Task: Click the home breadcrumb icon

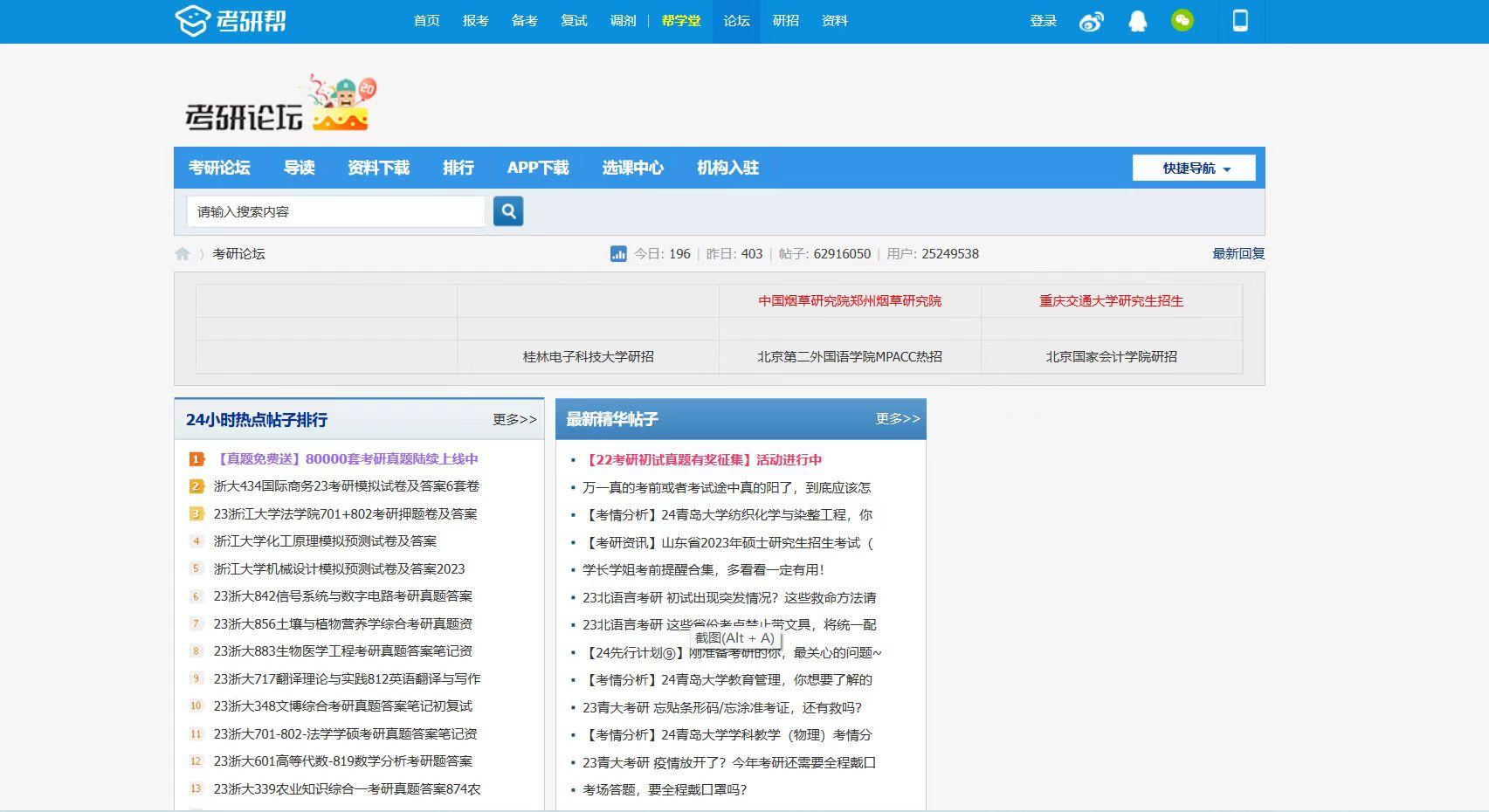Action: coord(183,254)
